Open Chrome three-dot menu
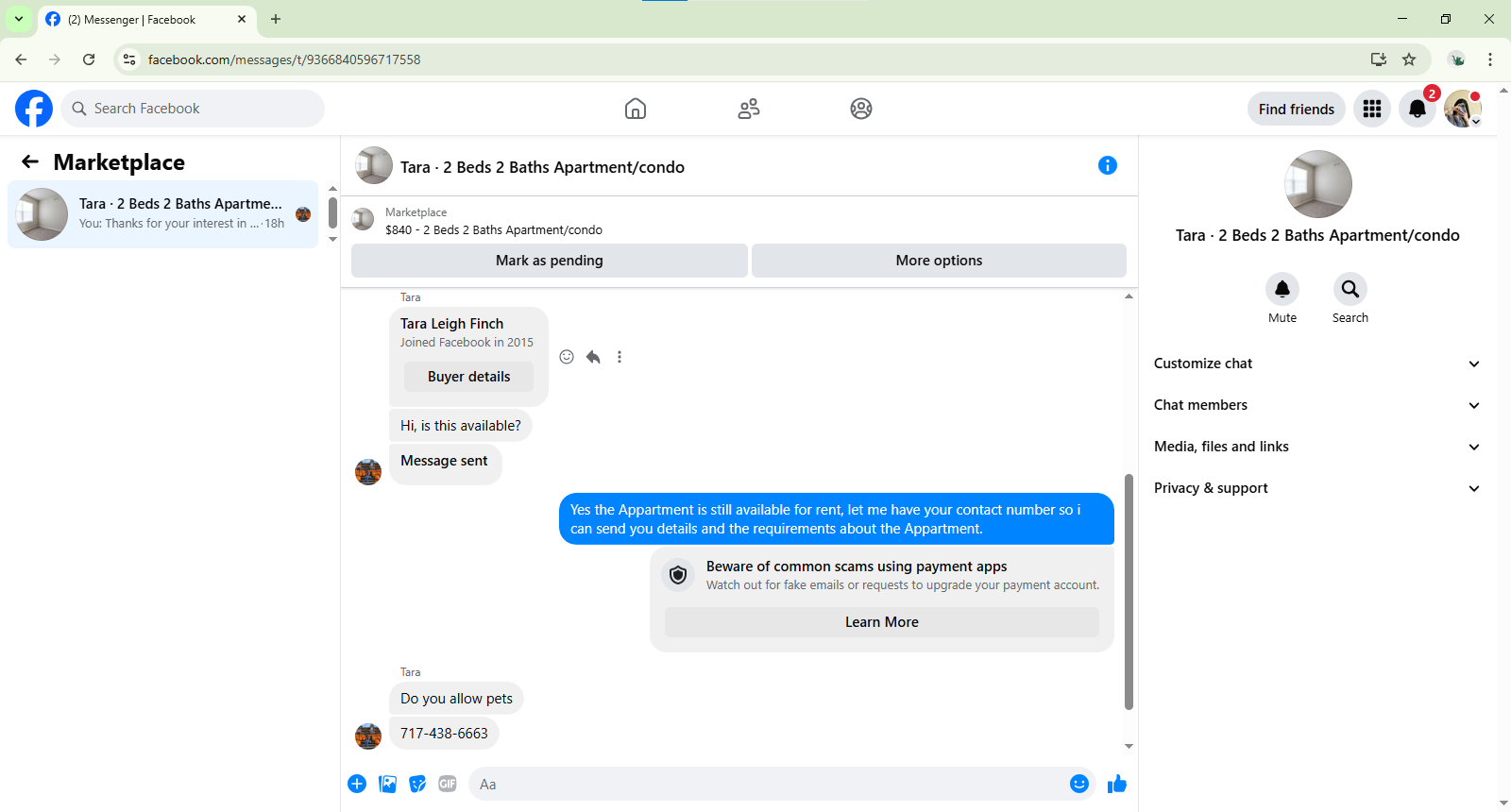This screenshot has width=1511, height=812. point(1490,59)
